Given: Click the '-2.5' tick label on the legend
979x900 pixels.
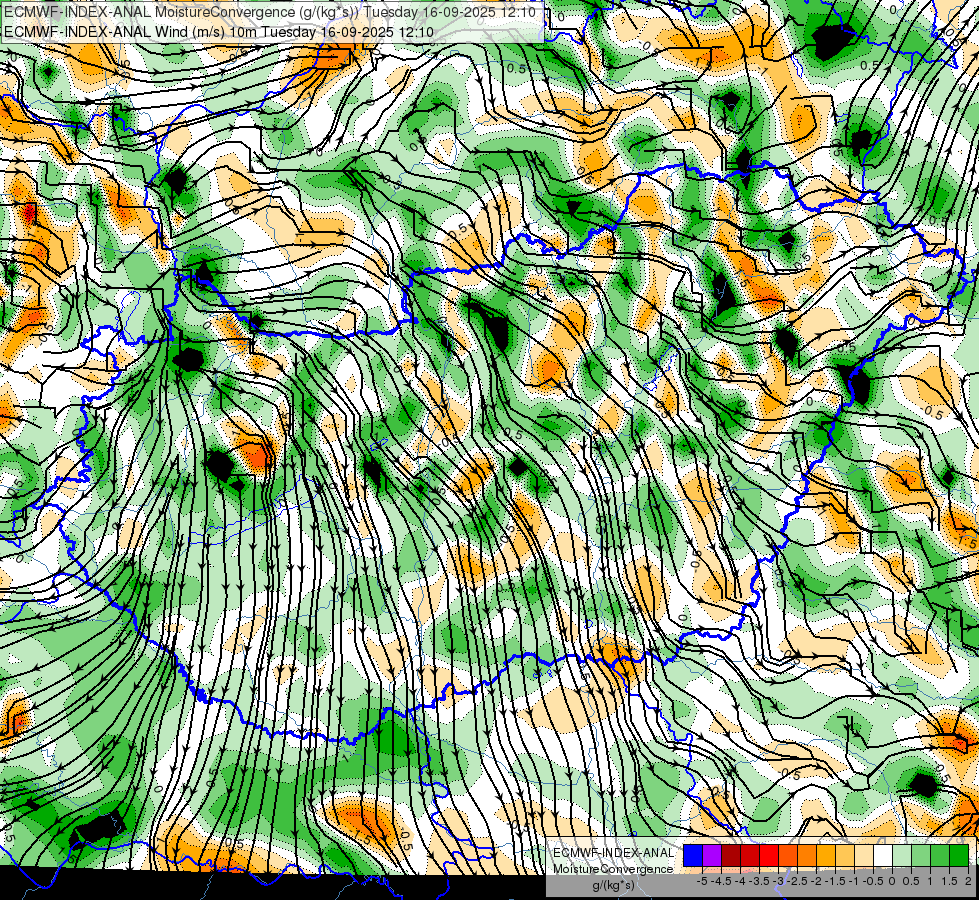Looking at the screenshot, I should click(x=797, y=881).
